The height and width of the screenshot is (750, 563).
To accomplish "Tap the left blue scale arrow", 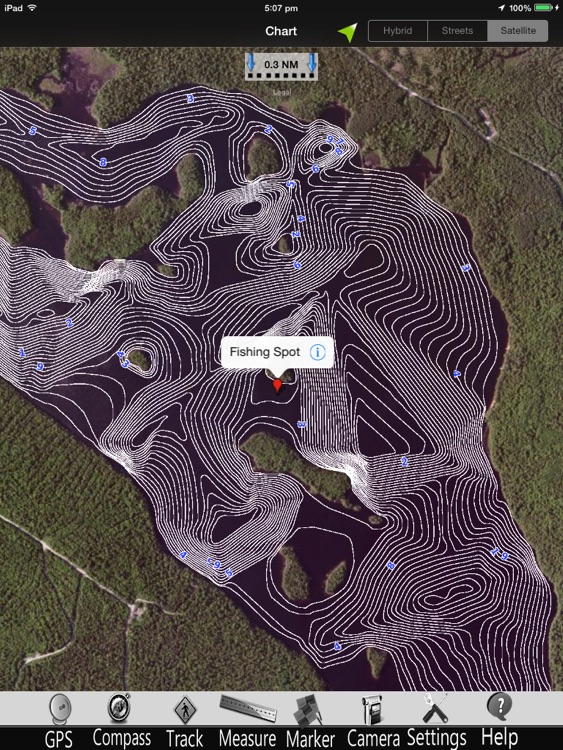I will [x=251, y=64].
